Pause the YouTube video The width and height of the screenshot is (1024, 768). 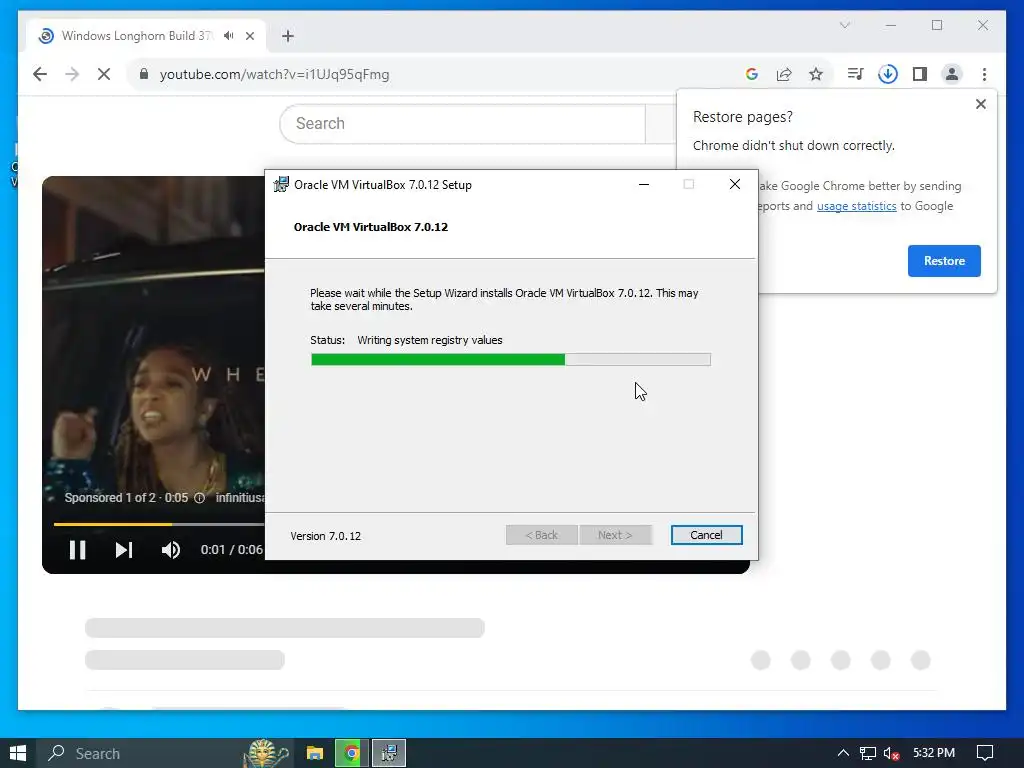[x=78, y=550]
